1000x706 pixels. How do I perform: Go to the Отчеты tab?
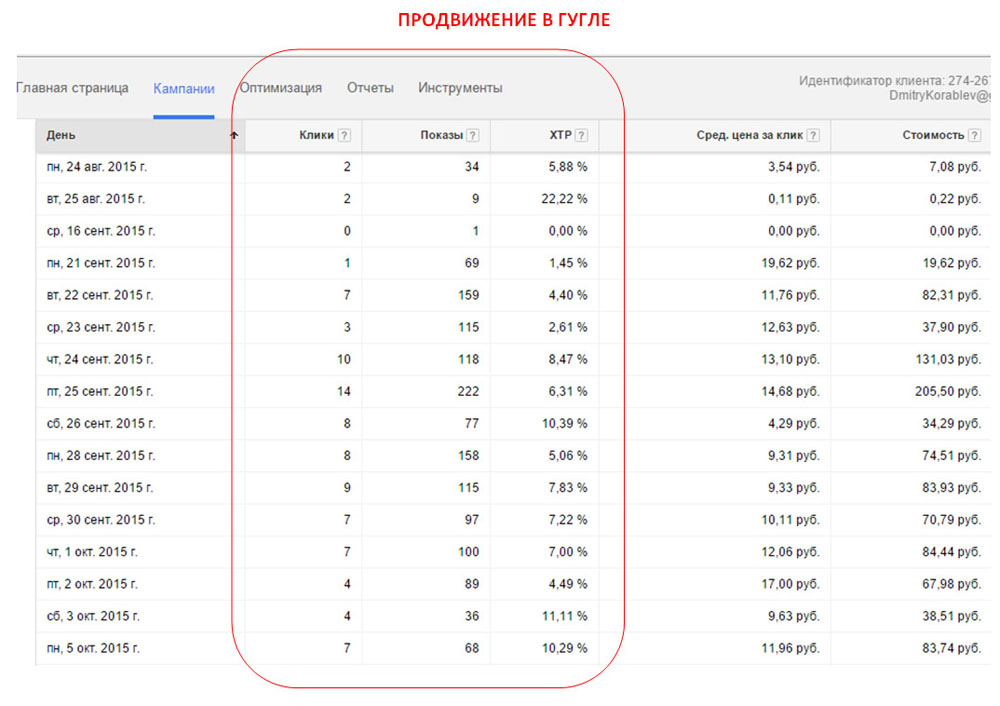tap(370, 88)
